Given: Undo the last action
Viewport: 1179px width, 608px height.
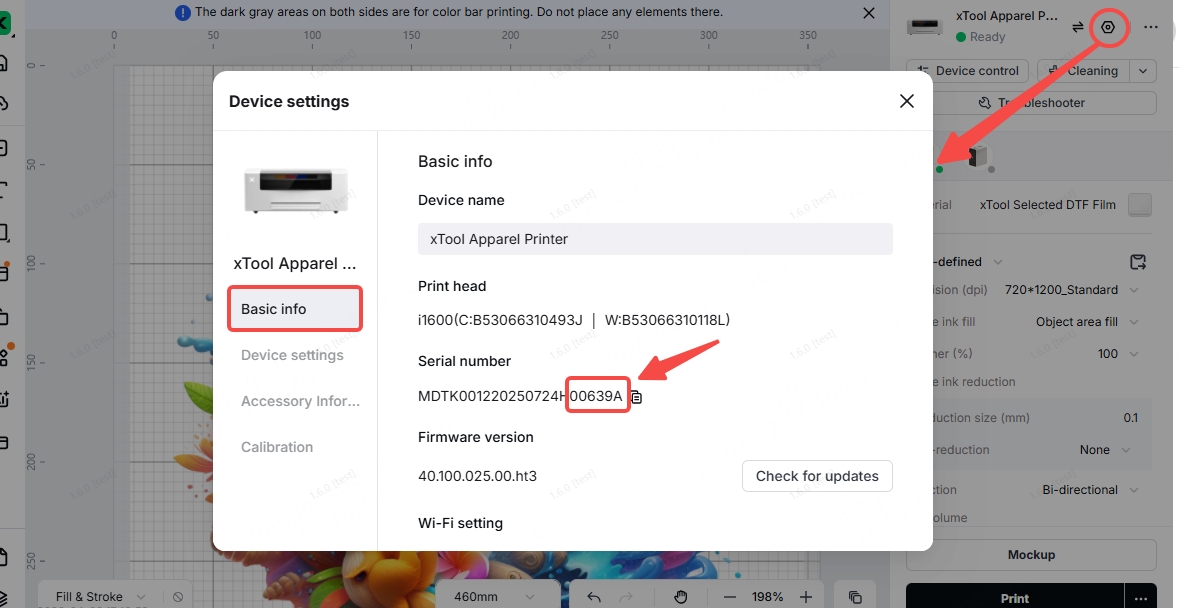Looking at the screenshot, I should tap(593, 597).
